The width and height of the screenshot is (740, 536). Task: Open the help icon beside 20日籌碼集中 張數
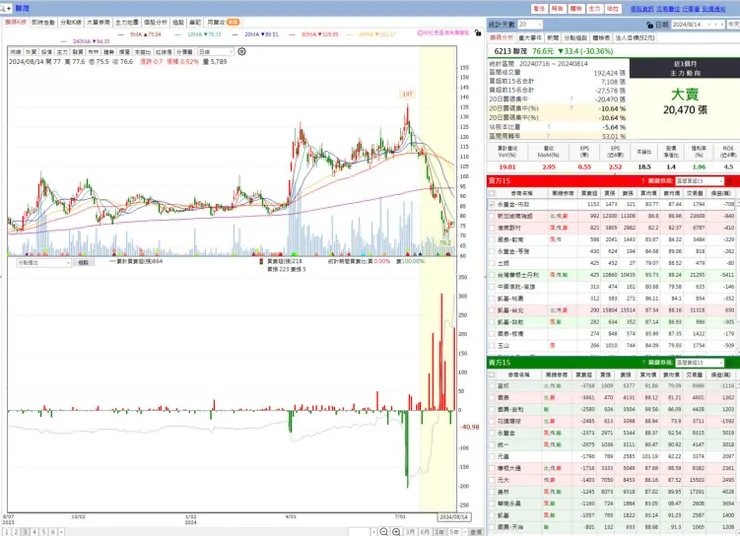click(x=571, y=99)
